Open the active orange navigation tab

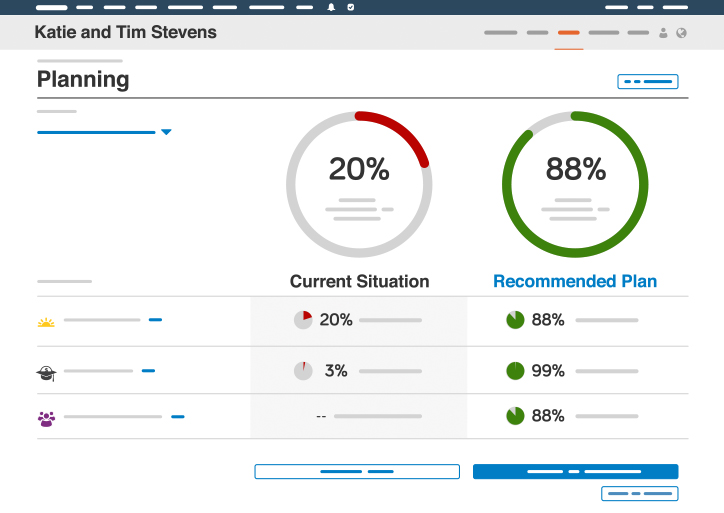point(568,33)
